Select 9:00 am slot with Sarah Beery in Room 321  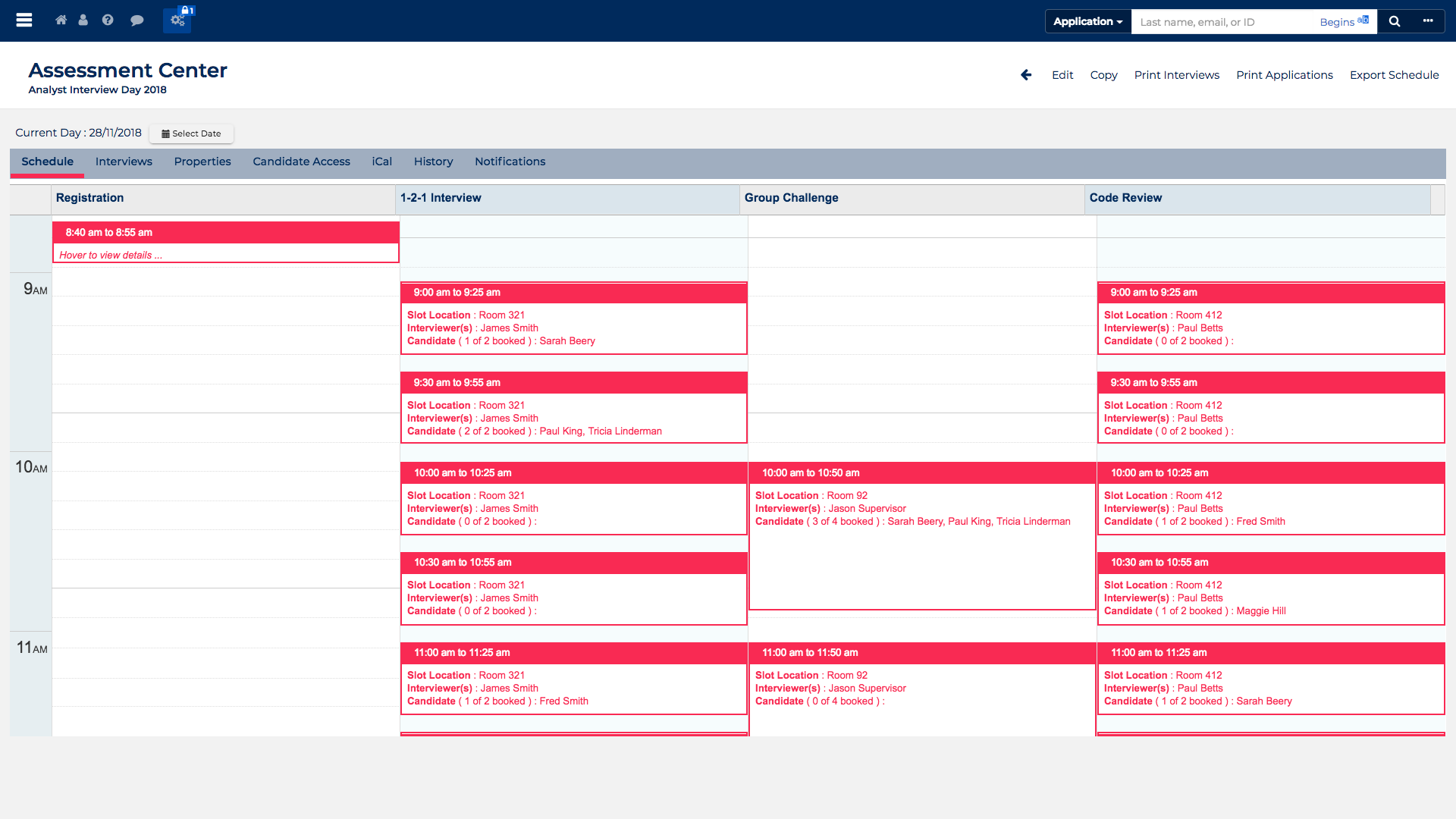[x=574, y=318]
